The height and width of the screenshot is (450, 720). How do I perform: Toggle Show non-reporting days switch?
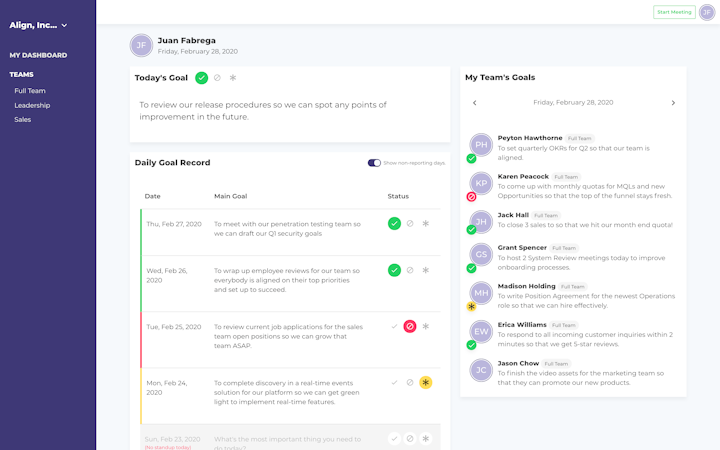pyautogui.click(x=374, y=163)
